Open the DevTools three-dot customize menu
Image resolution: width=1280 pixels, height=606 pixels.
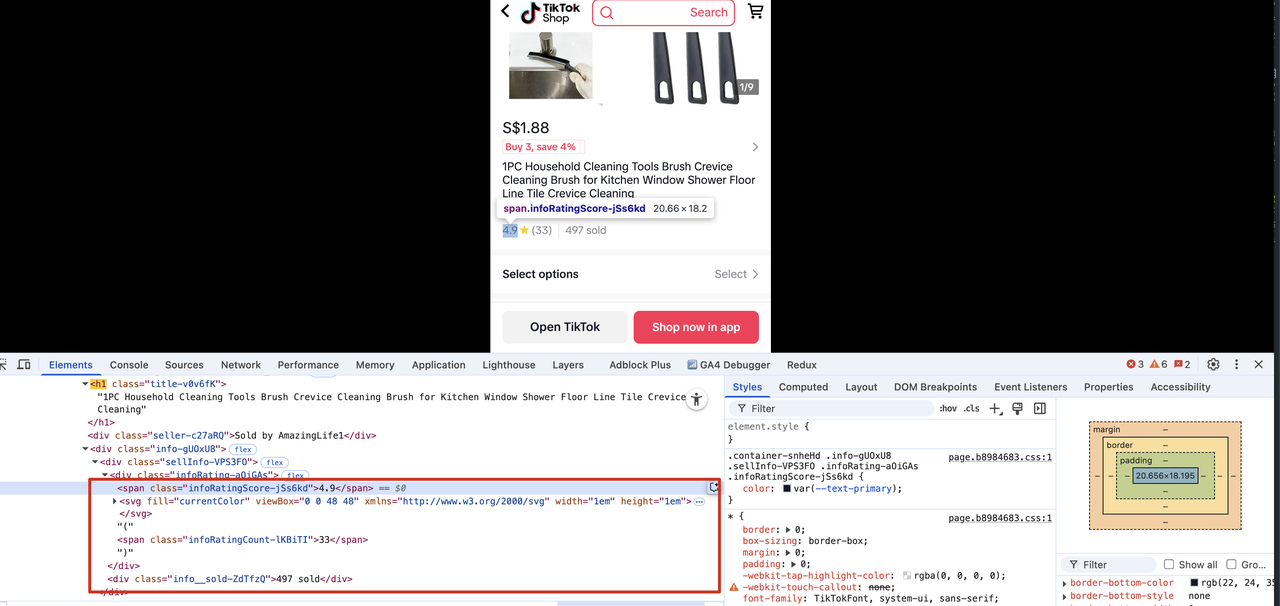coord(1236,365)
